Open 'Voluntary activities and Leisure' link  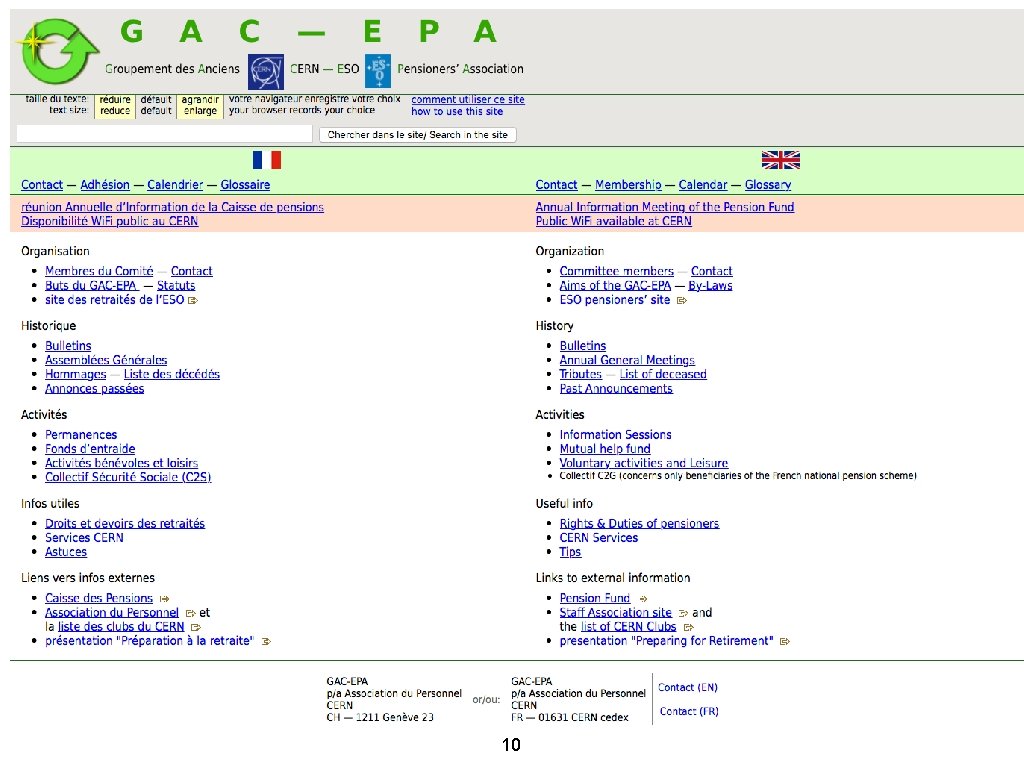[644, 463]
